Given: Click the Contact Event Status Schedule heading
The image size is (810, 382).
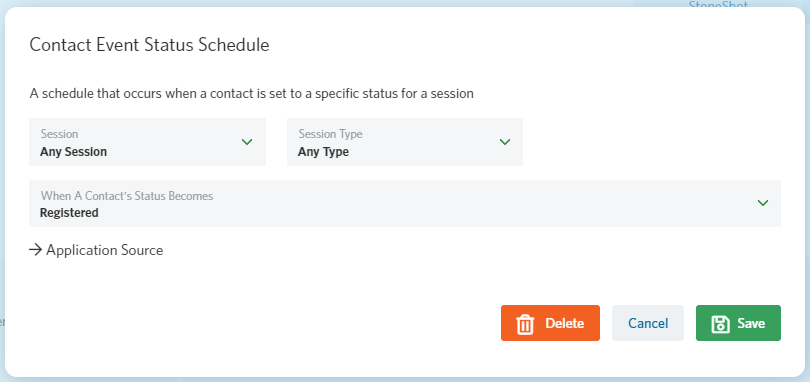Looking at the screenshot, I should coord(149,44).
